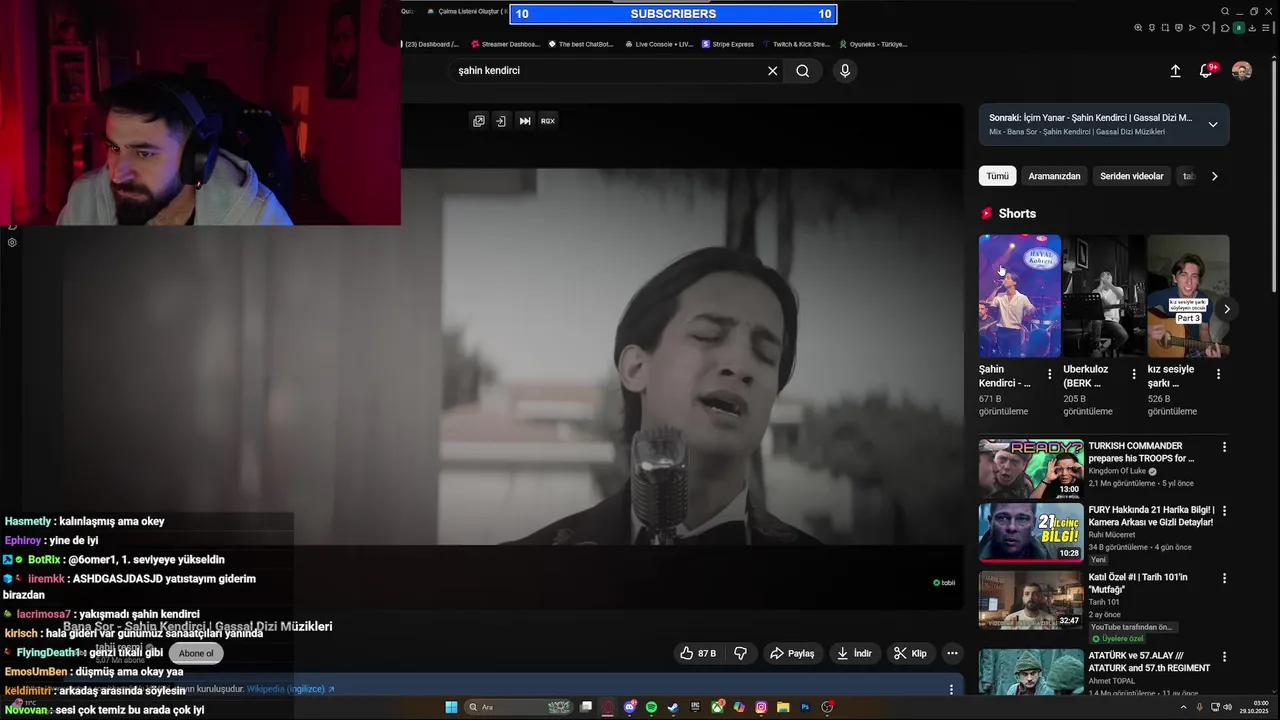This screenshot has height=720, width=1280.
Task: Open File Explorer from the taskbar
Action: [x=783, y=707]
